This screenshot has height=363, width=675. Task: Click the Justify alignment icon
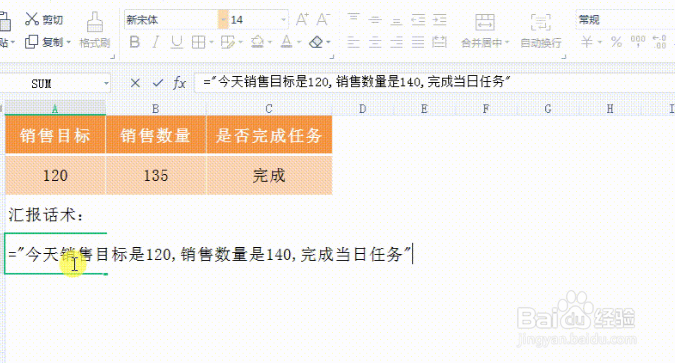418,42
